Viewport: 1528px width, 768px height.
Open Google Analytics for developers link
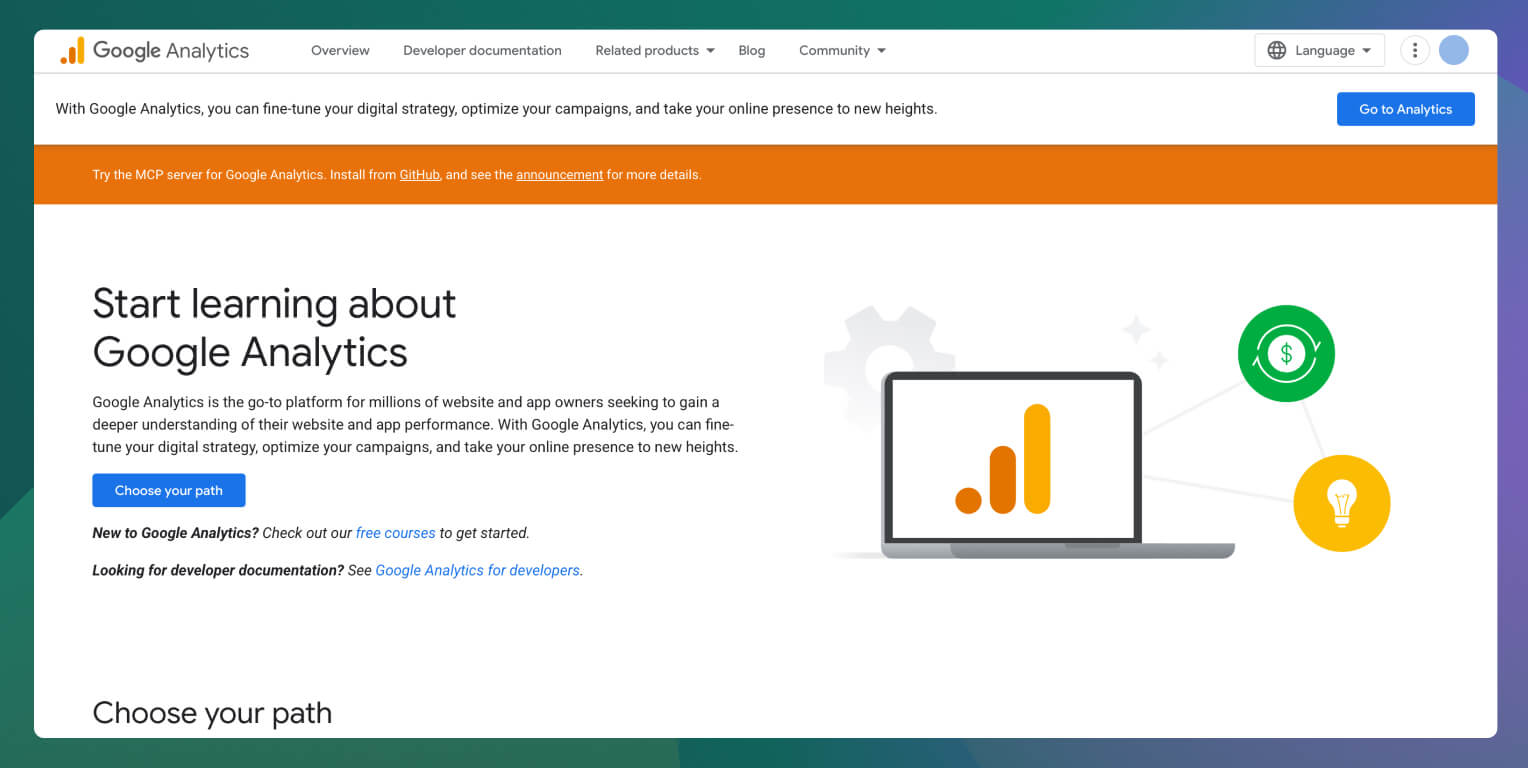click(477, 570)
